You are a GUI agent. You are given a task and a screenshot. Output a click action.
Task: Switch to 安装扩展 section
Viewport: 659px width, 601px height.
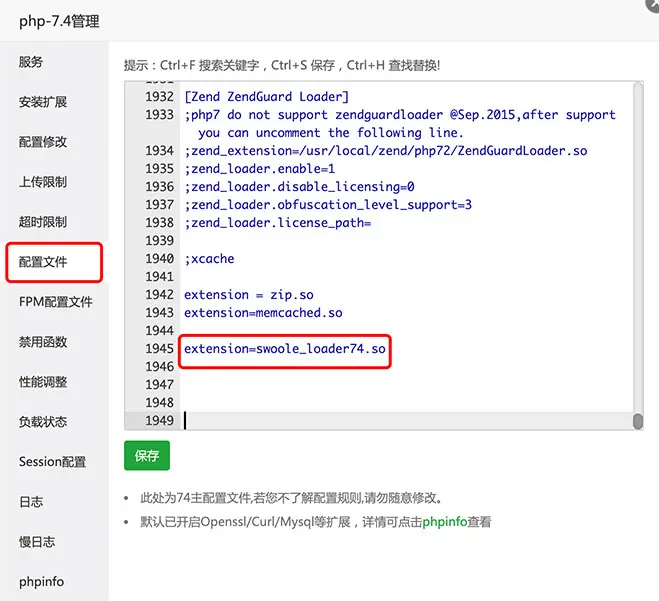(43, 102)
